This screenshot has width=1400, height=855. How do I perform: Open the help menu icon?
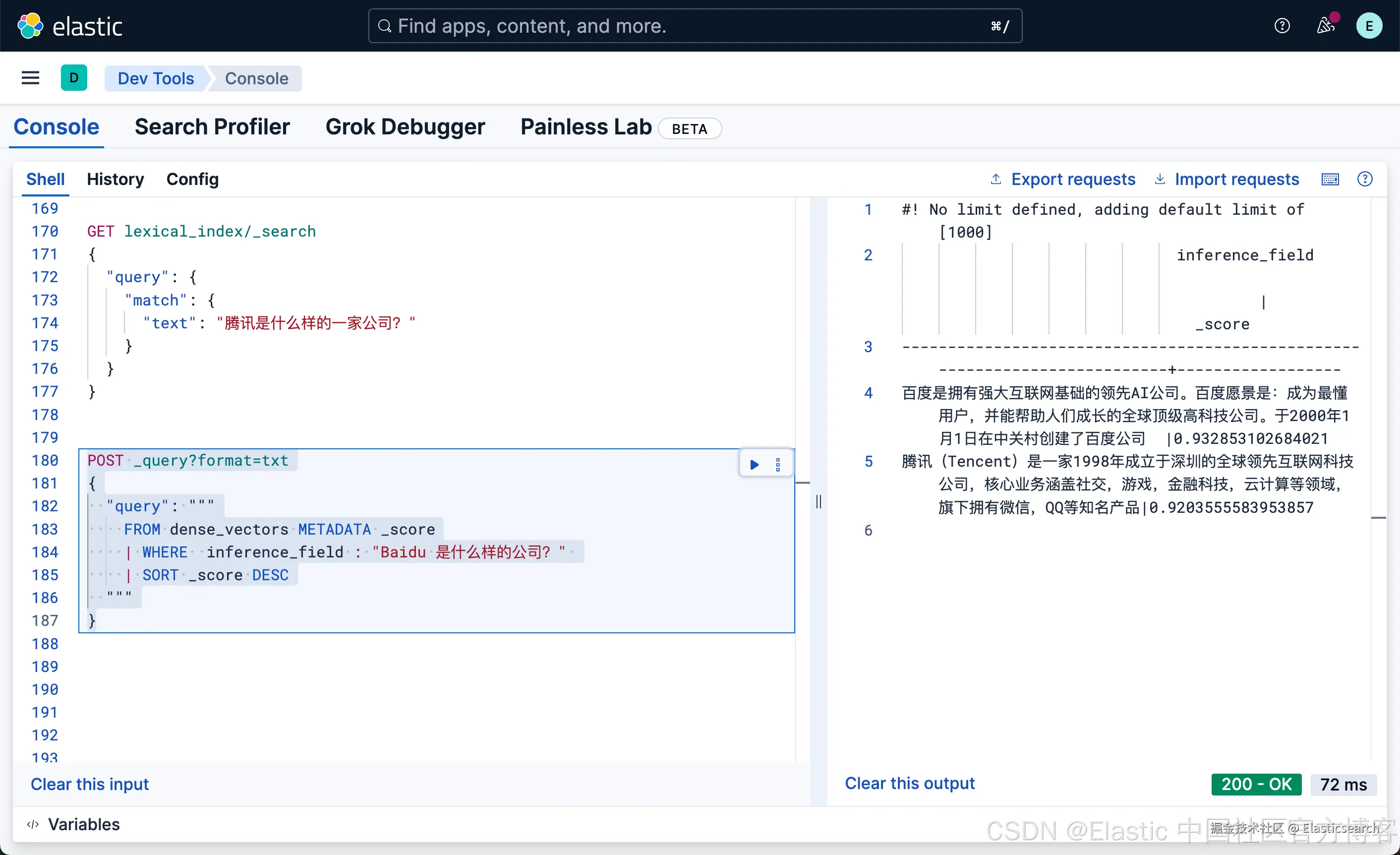click(x=1282, y=26)
